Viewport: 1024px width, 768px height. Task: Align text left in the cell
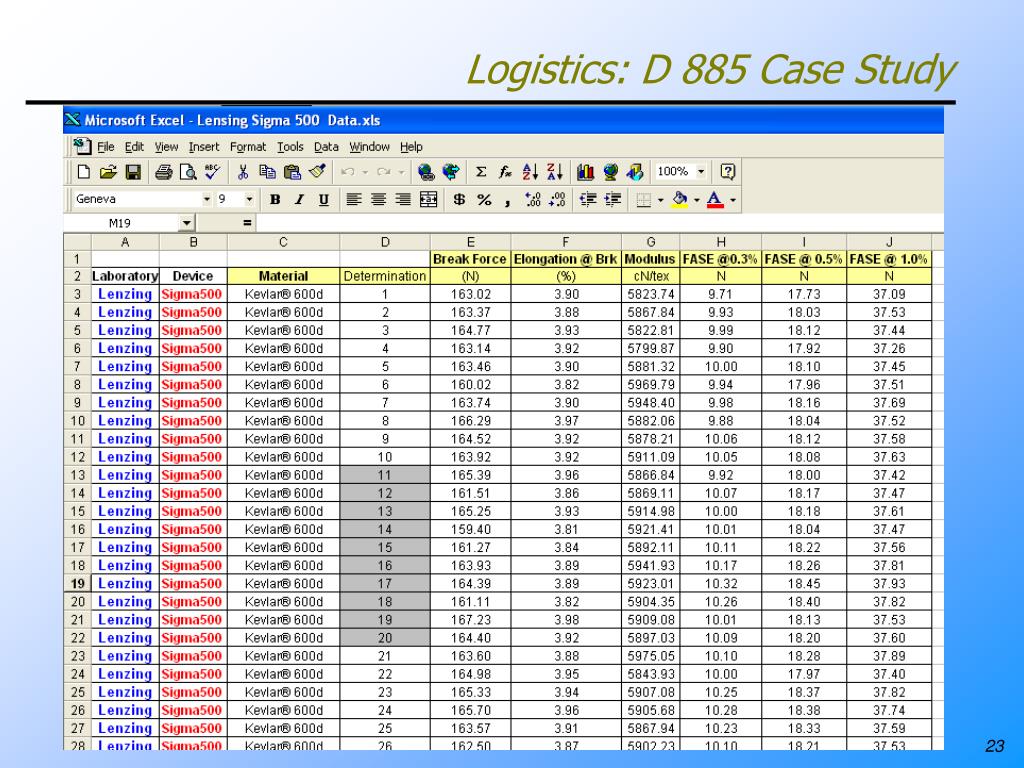pos(353,200)
